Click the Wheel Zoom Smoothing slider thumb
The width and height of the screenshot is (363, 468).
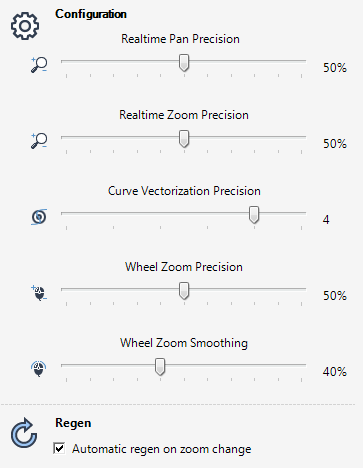(160, 367)
